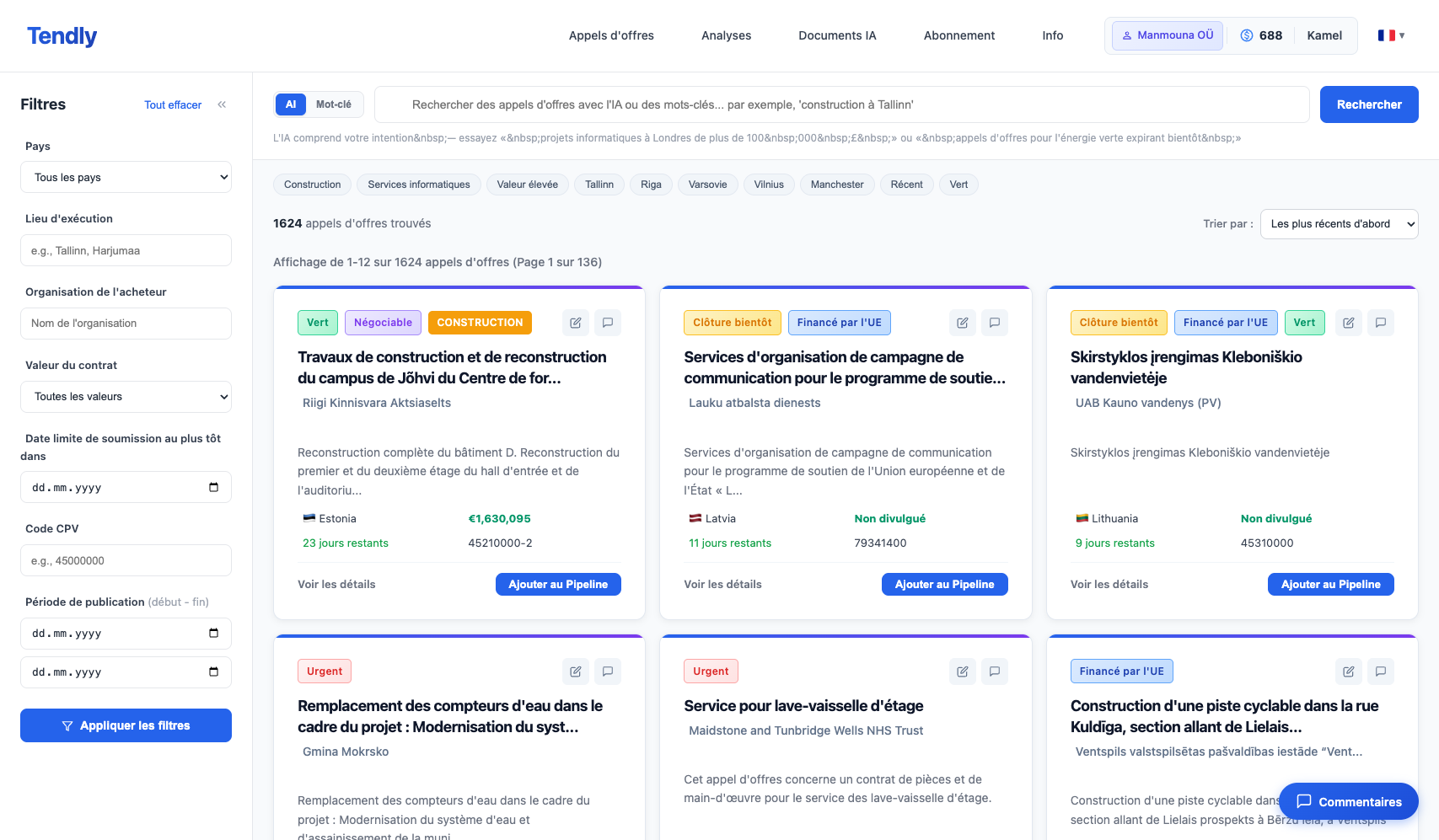Screen dimensions: 1439x840
Task: Open comment icon on Gmina Mokrsko card
Action: [x=608, y=671]
